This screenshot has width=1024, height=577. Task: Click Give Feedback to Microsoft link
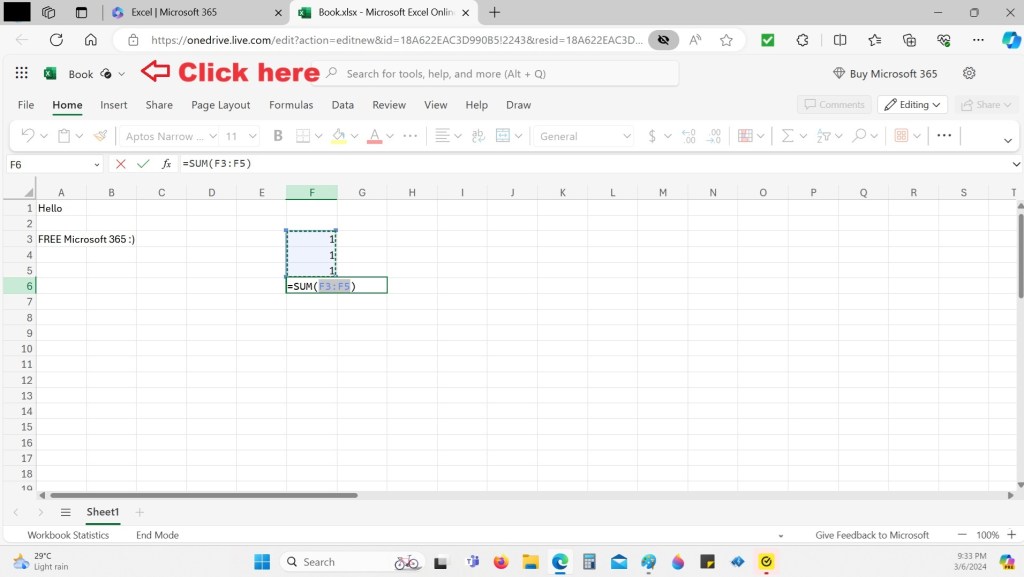click(872, 535)
